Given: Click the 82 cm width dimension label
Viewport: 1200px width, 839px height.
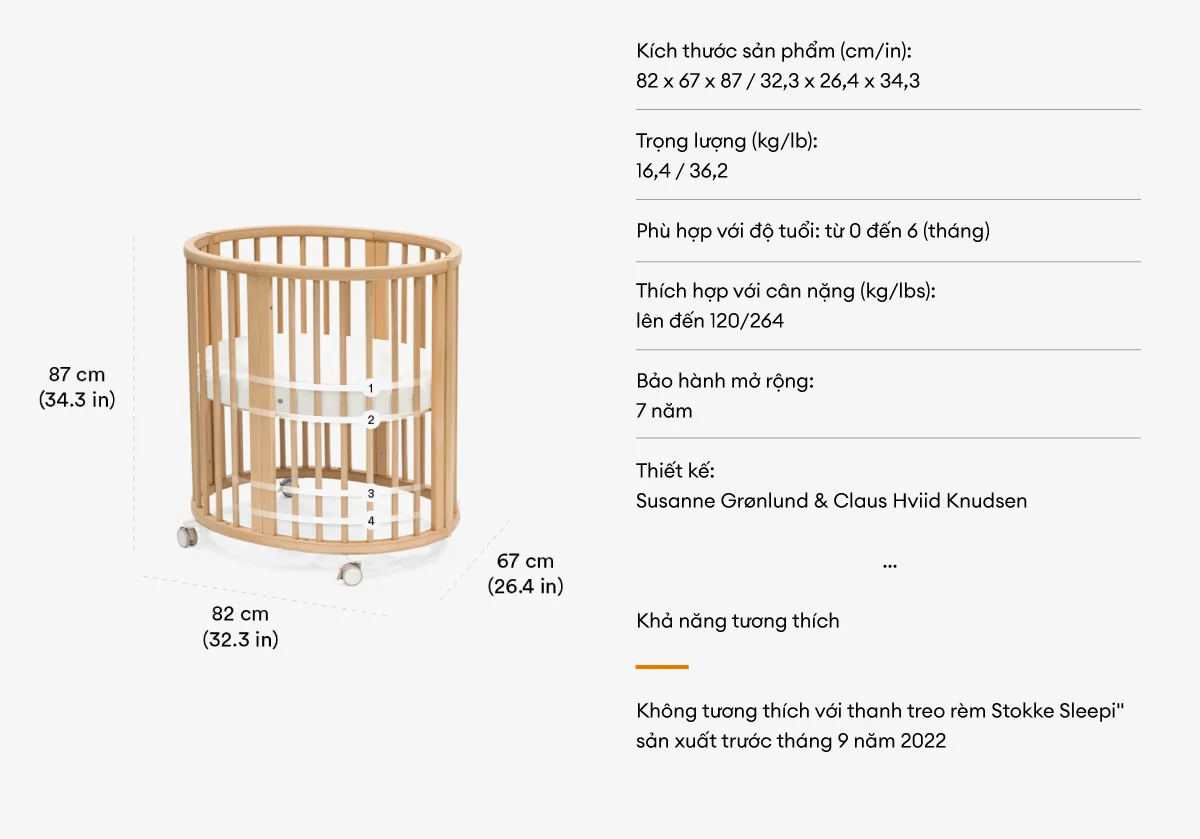Looking at the screenshot, I should [x=240, y=627].
